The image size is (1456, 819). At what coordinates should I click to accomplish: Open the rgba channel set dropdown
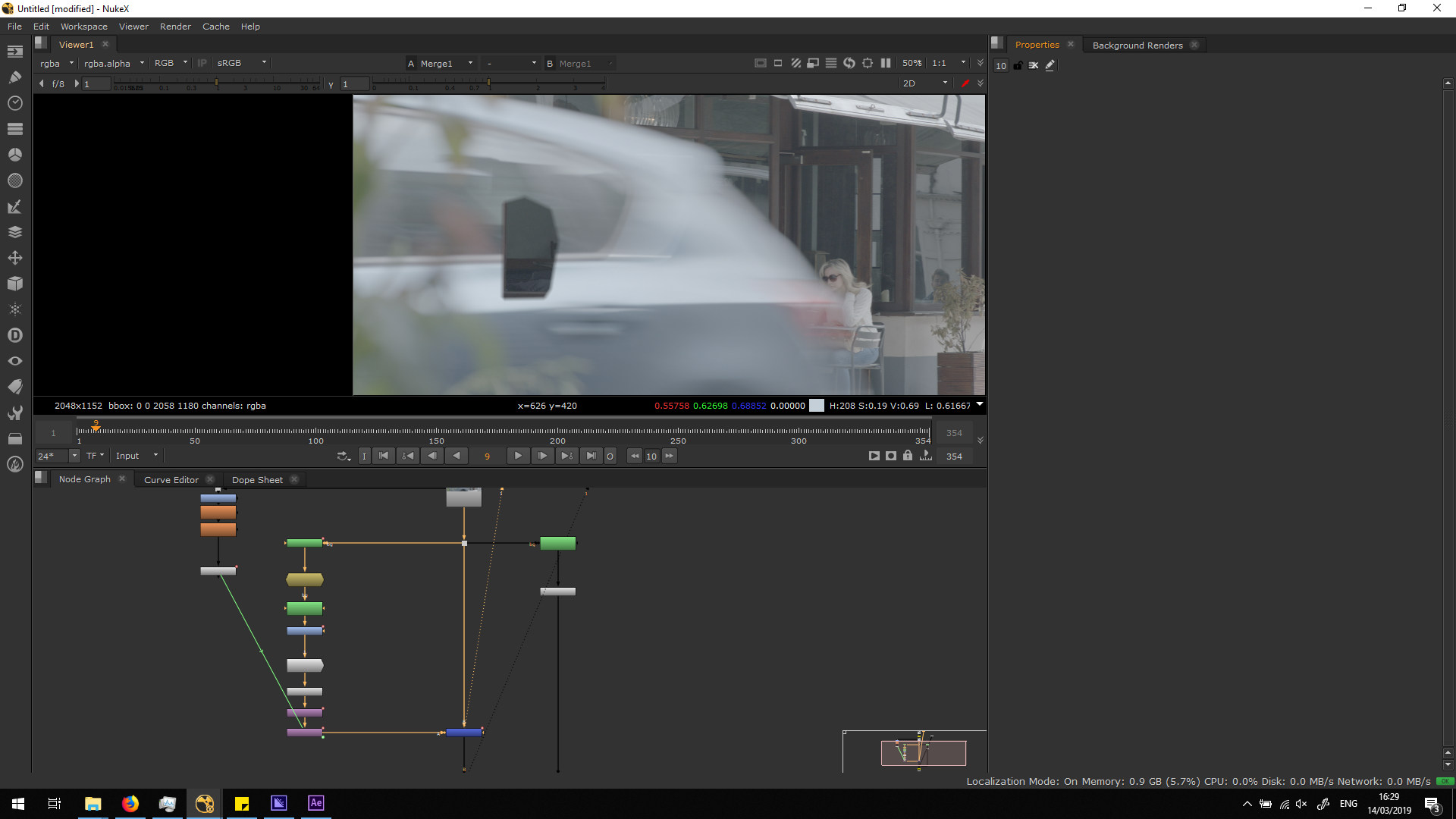(x=57, y=63)
